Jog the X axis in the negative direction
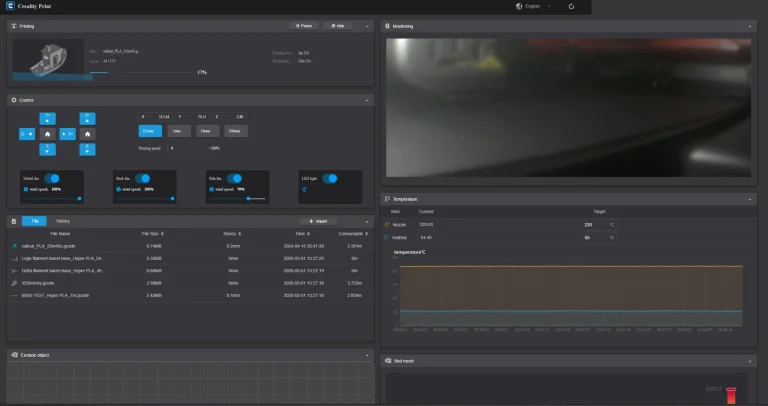The width and height of the screenshot is (768, 406). pos(27,133)
